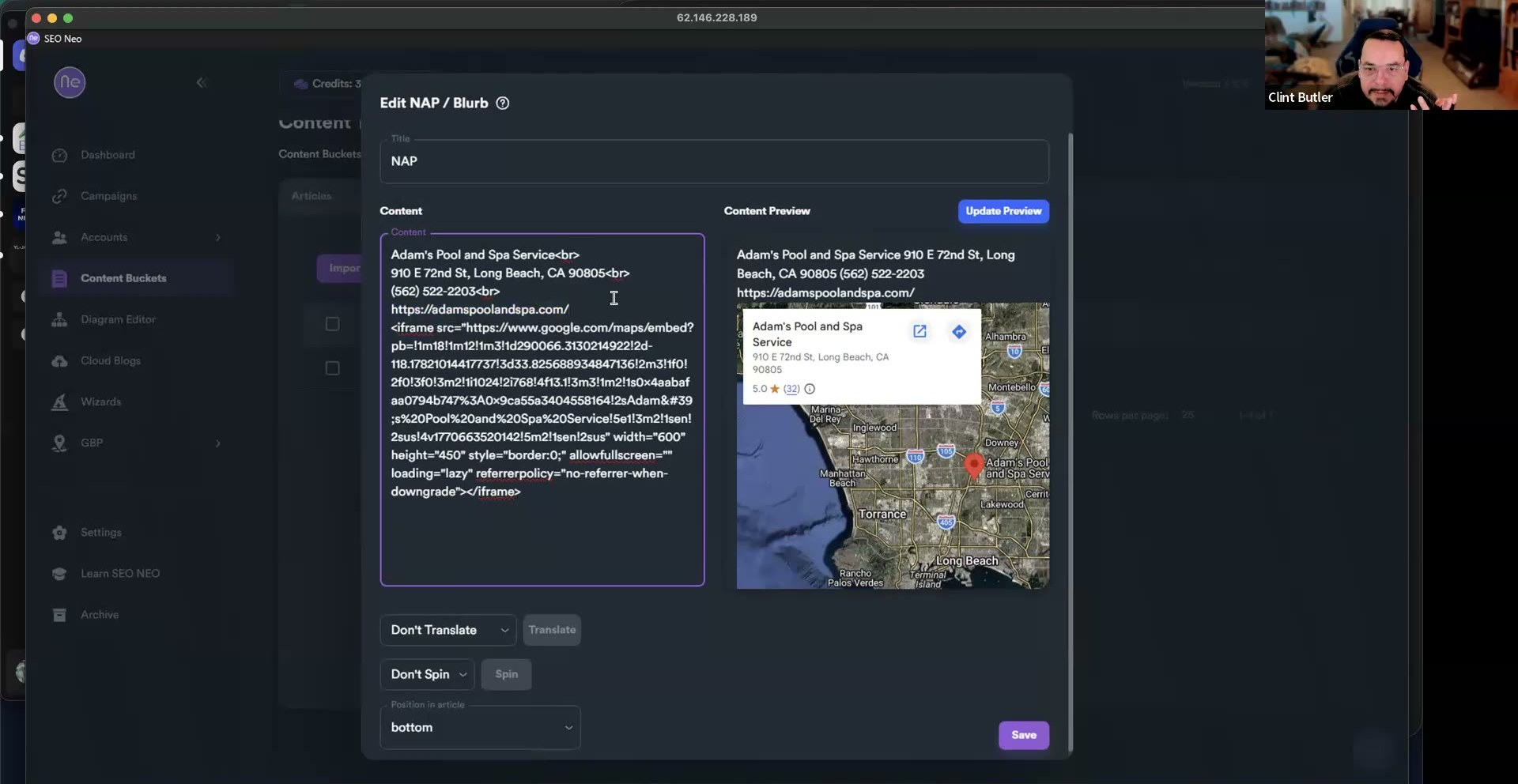
Task: Open Cloud Blogs in the sidebar
Action: 111,360
